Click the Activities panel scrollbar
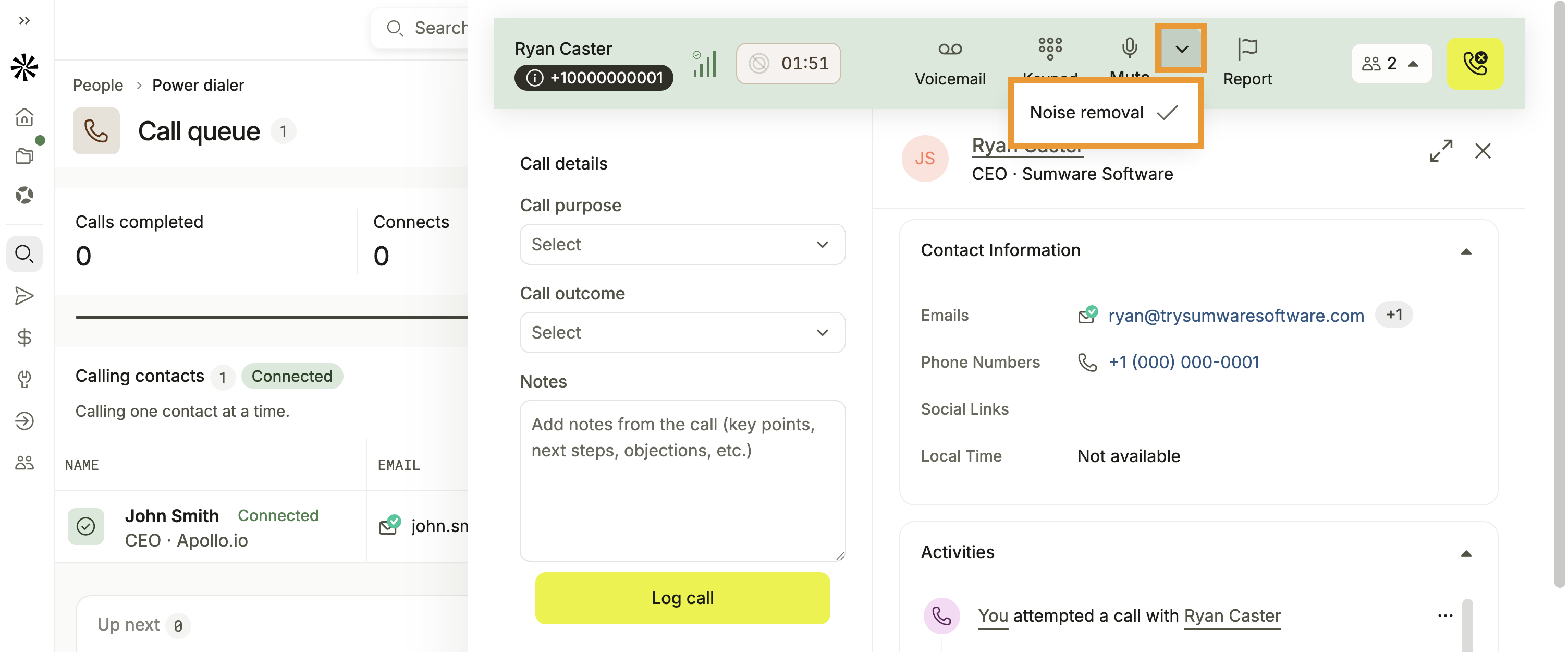Viewport: 1568px width, 652px height. (x=1467, y=626)
